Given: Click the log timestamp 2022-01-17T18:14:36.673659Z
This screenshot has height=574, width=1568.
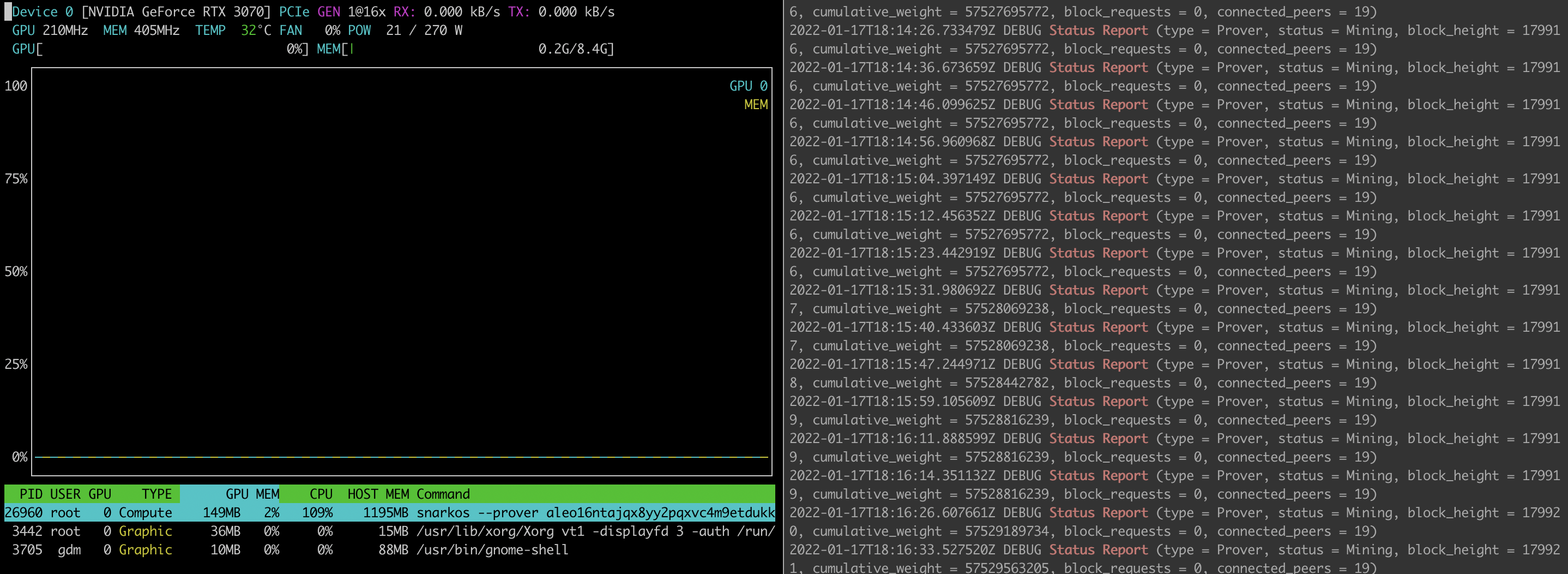Looking at the screenshot, I should pyautogui.click(x=892, y=68).
